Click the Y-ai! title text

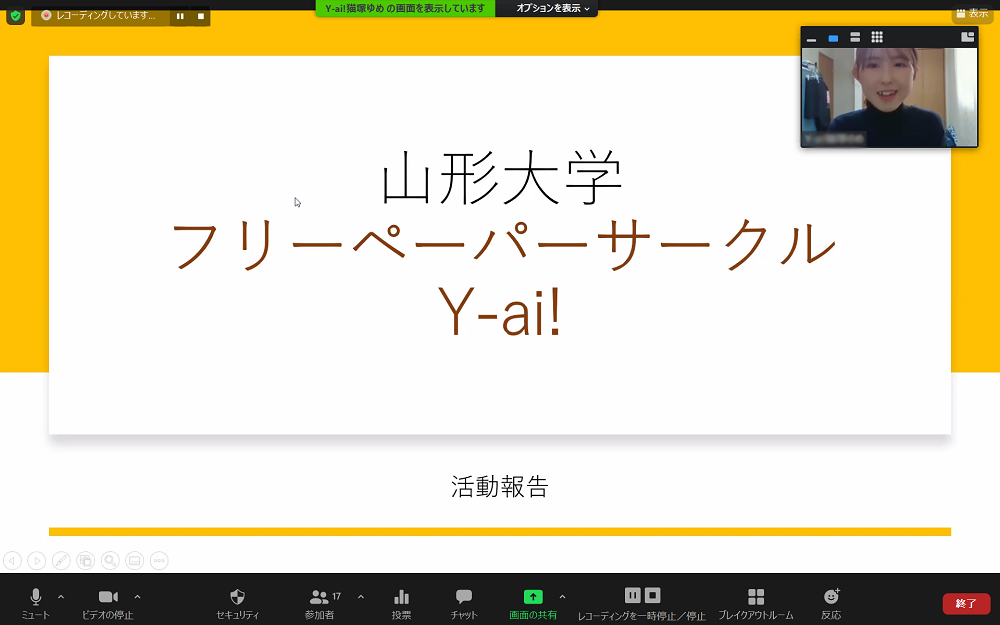[499, 312]
